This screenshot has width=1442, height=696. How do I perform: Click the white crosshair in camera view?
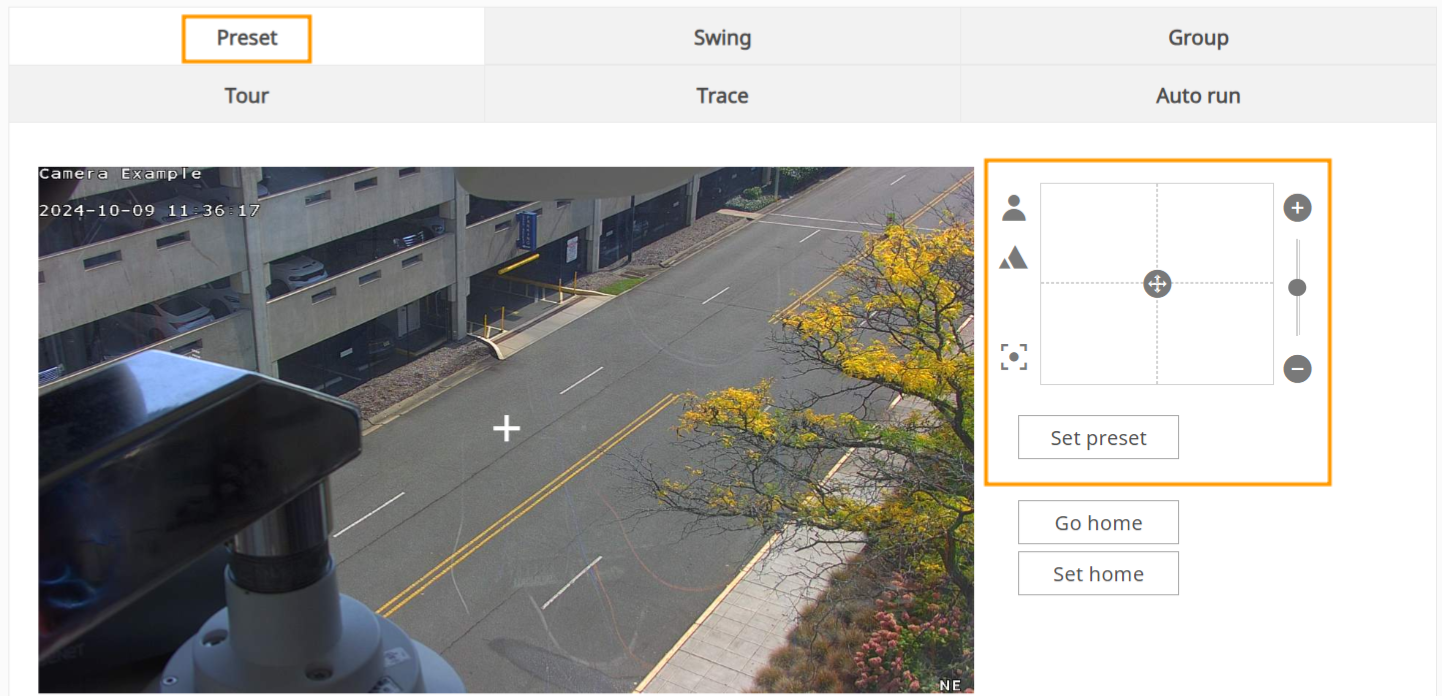pyautogui.click(x=507, y=428)
